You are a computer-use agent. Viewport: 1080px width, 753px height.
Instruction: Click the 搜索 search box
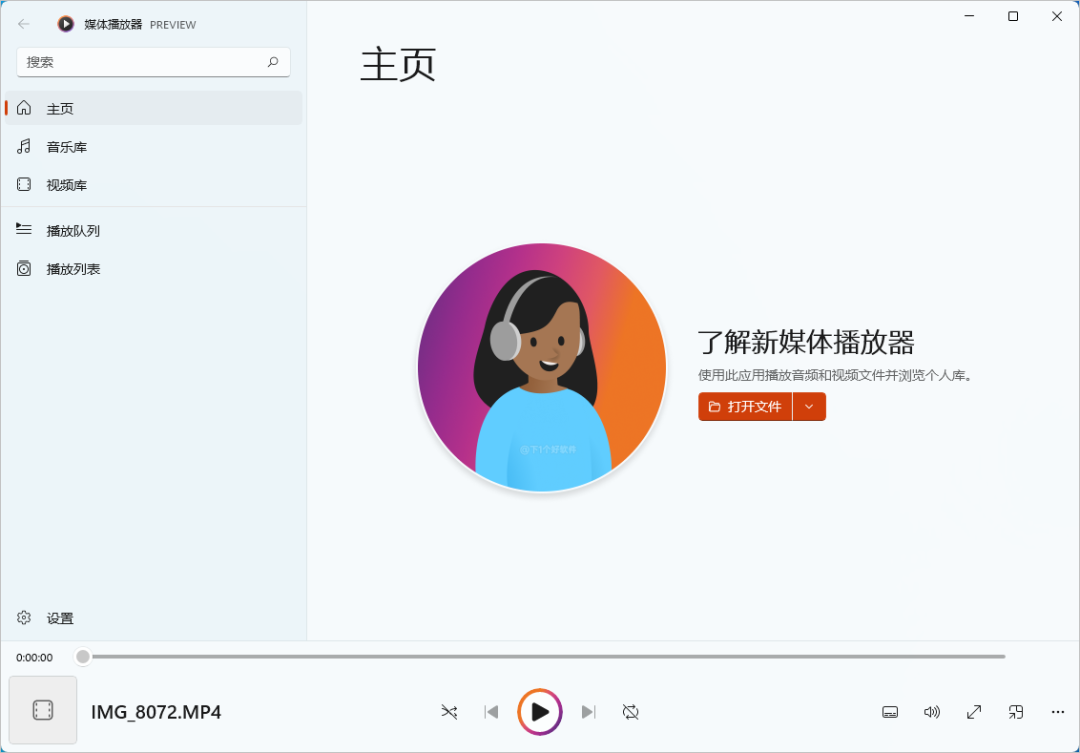[x=152, y=62]
